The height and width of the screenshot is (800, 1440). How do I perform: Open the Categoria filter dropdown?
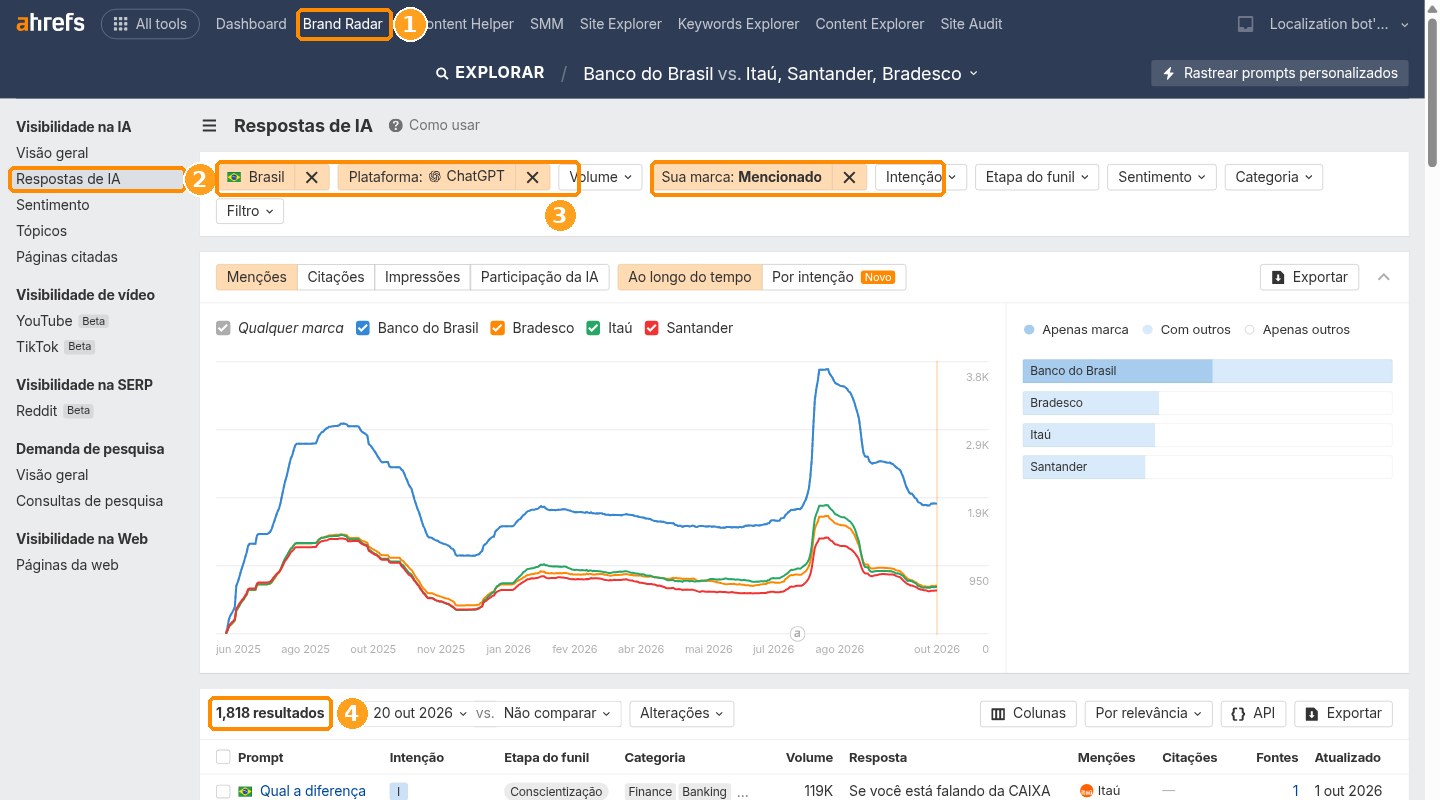point(1273,177)
